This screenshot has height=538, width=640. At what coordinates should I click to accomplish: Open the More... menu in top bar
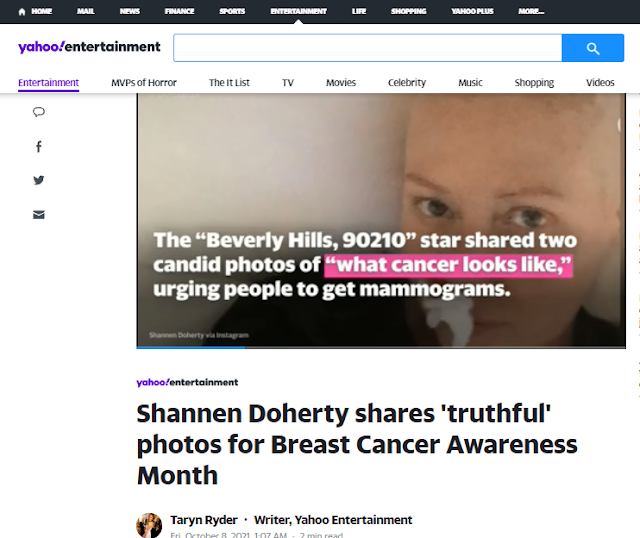pyautogui.click(x=531, y=11)
